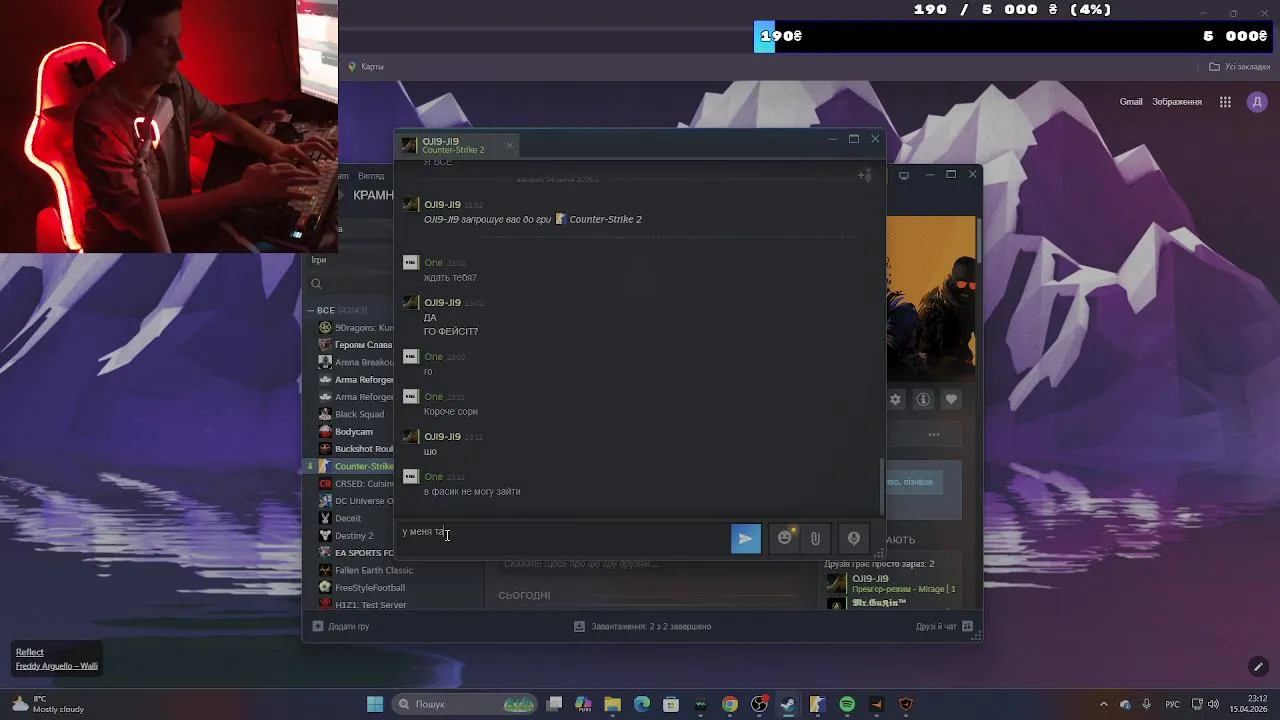The image size is (1280, 720).
Task: Select Destiny 2 in the games list
Action: (x=355, y=535)
